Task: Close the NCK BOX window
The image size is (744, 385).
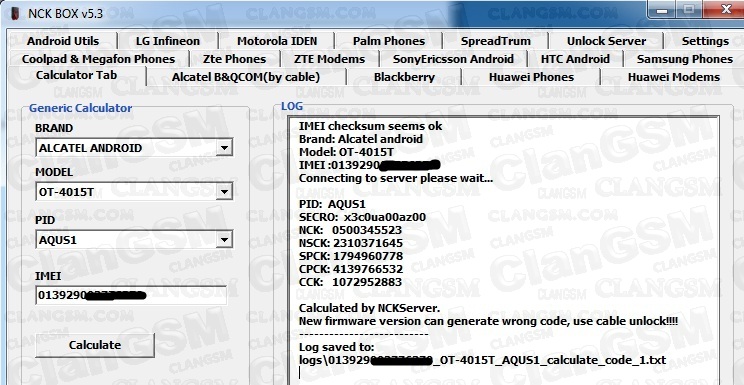Action: 725,9
